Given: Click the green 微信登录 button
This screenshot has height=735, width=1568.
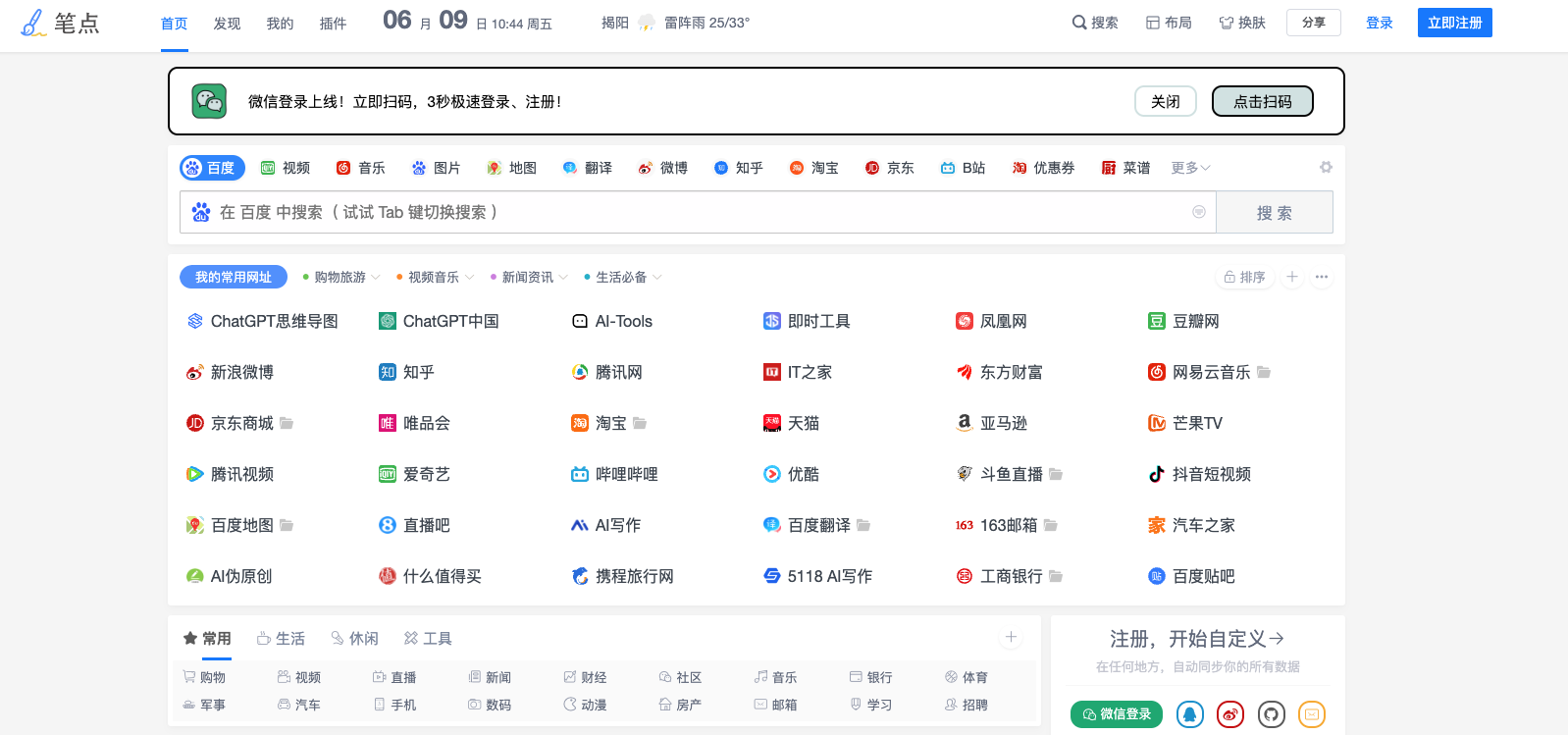Looking at the screenshot, I should pyautogui.click(x=1117, y=714).
